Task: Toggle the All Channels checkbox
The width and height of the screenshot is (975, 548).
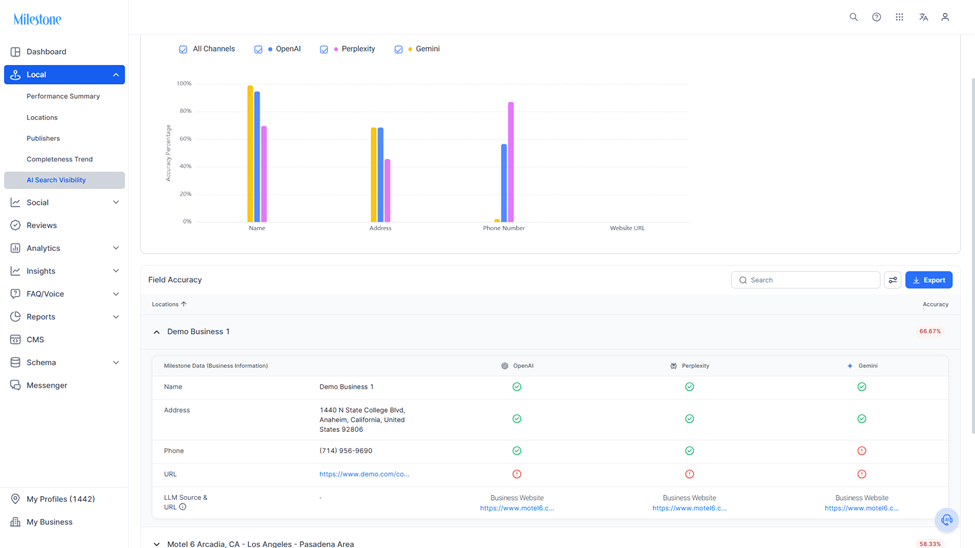Action: (x=183, y=49)
